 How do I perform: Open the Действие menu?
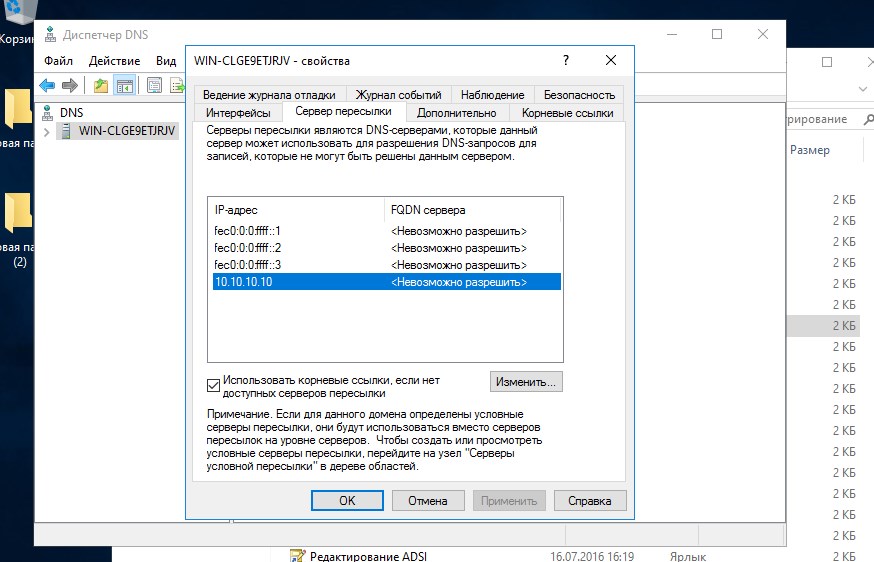[x=114, y=61]
